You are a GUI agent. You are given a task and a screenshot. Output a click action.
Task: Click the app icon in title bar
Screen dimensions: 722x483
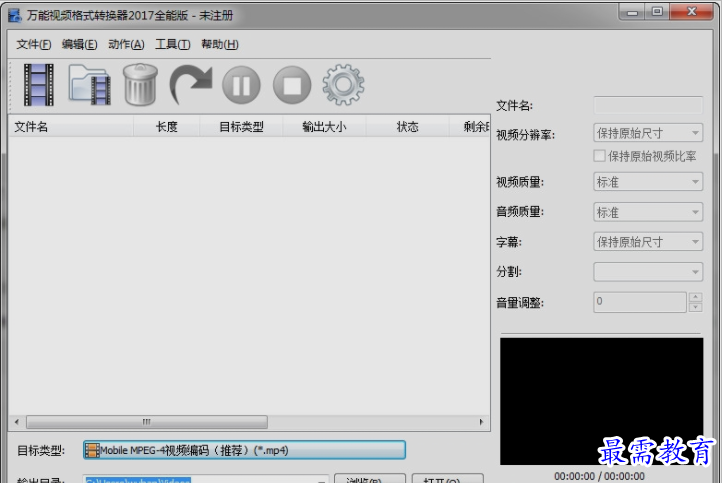point(15,15)
